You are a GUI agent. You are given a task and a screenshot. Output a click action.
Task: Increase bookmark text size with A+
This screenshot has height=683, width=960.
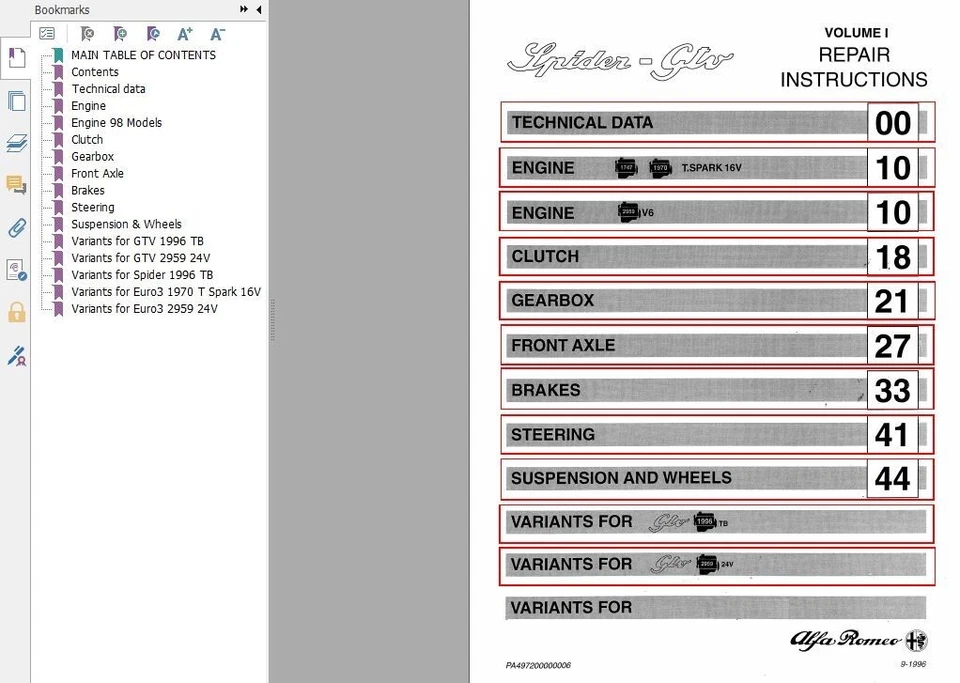tap(184, 33)
